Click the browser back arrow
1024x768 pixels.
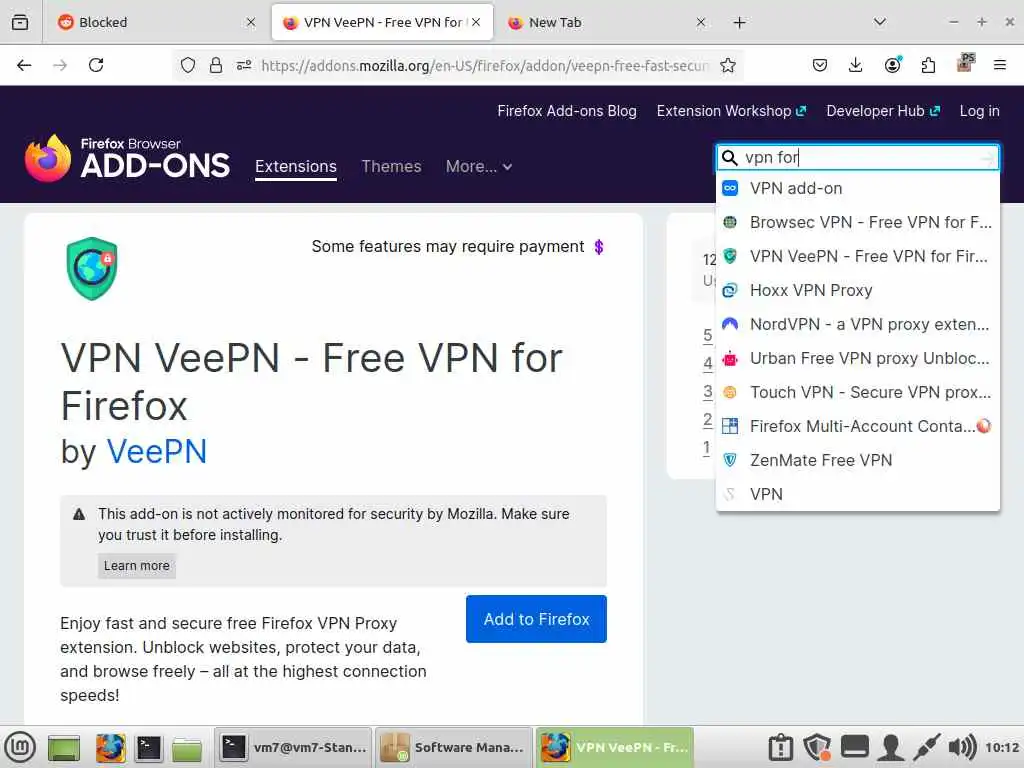click(x=24, y=65)
